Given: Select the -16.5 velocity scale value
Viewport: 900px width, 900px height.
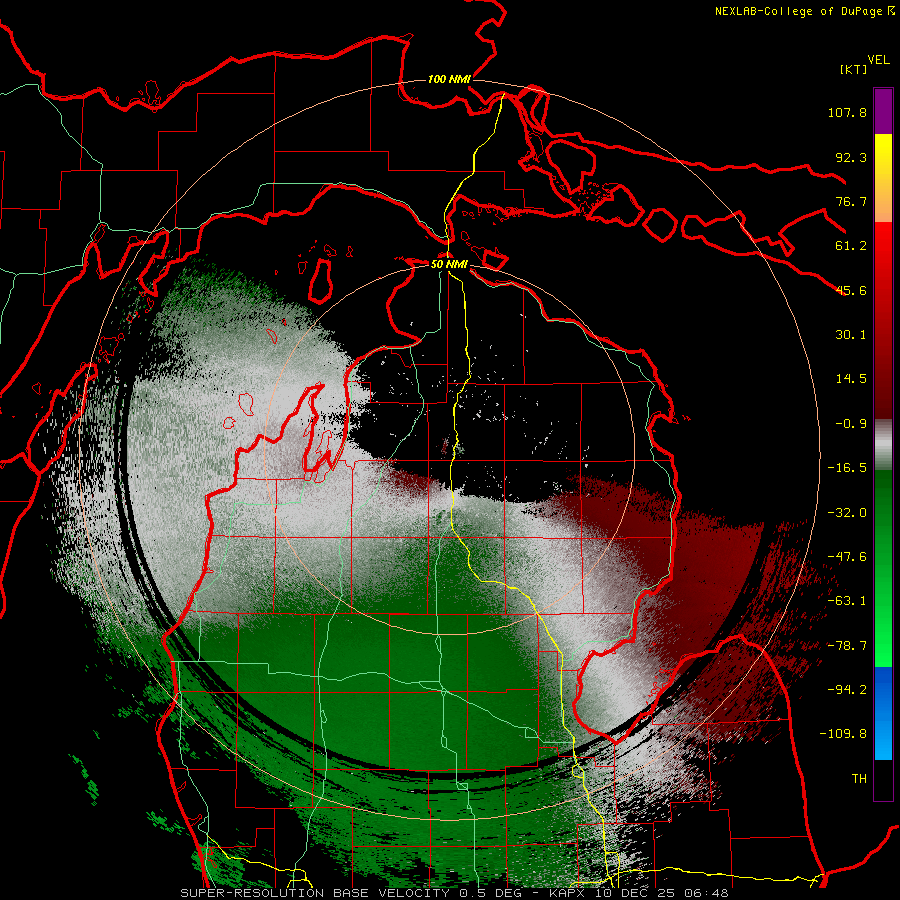Looking at the screenshot, I should tap(847, 468).
